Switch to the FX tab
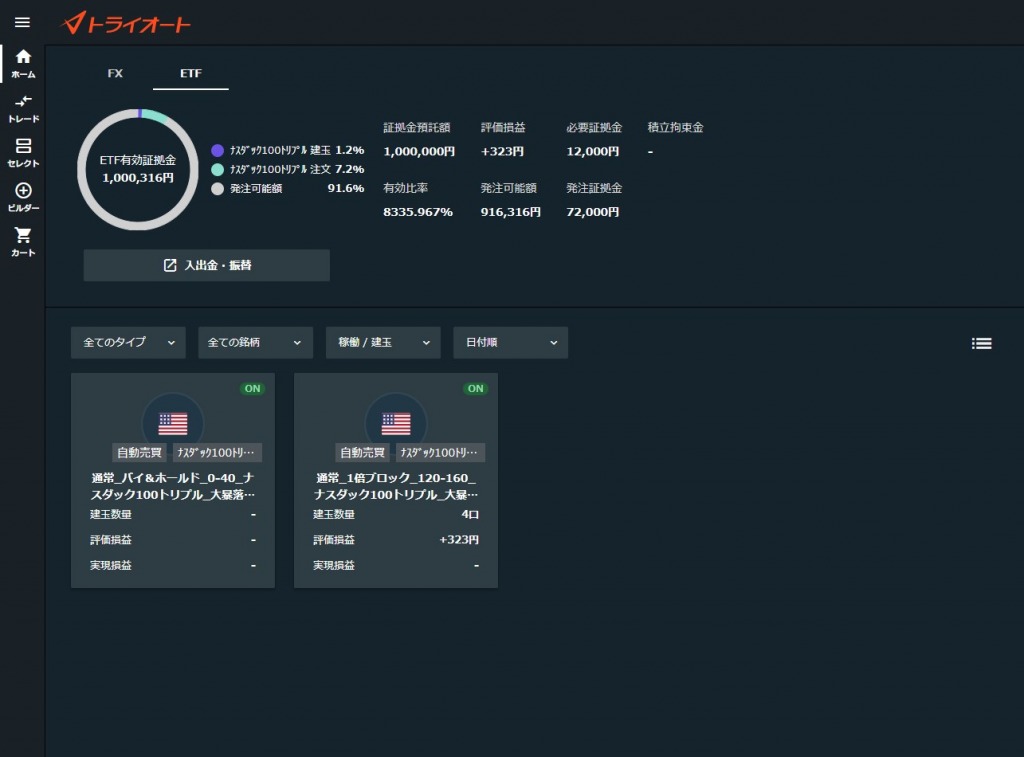This screenshot has width=1024, height=757. tap(115, 74)
